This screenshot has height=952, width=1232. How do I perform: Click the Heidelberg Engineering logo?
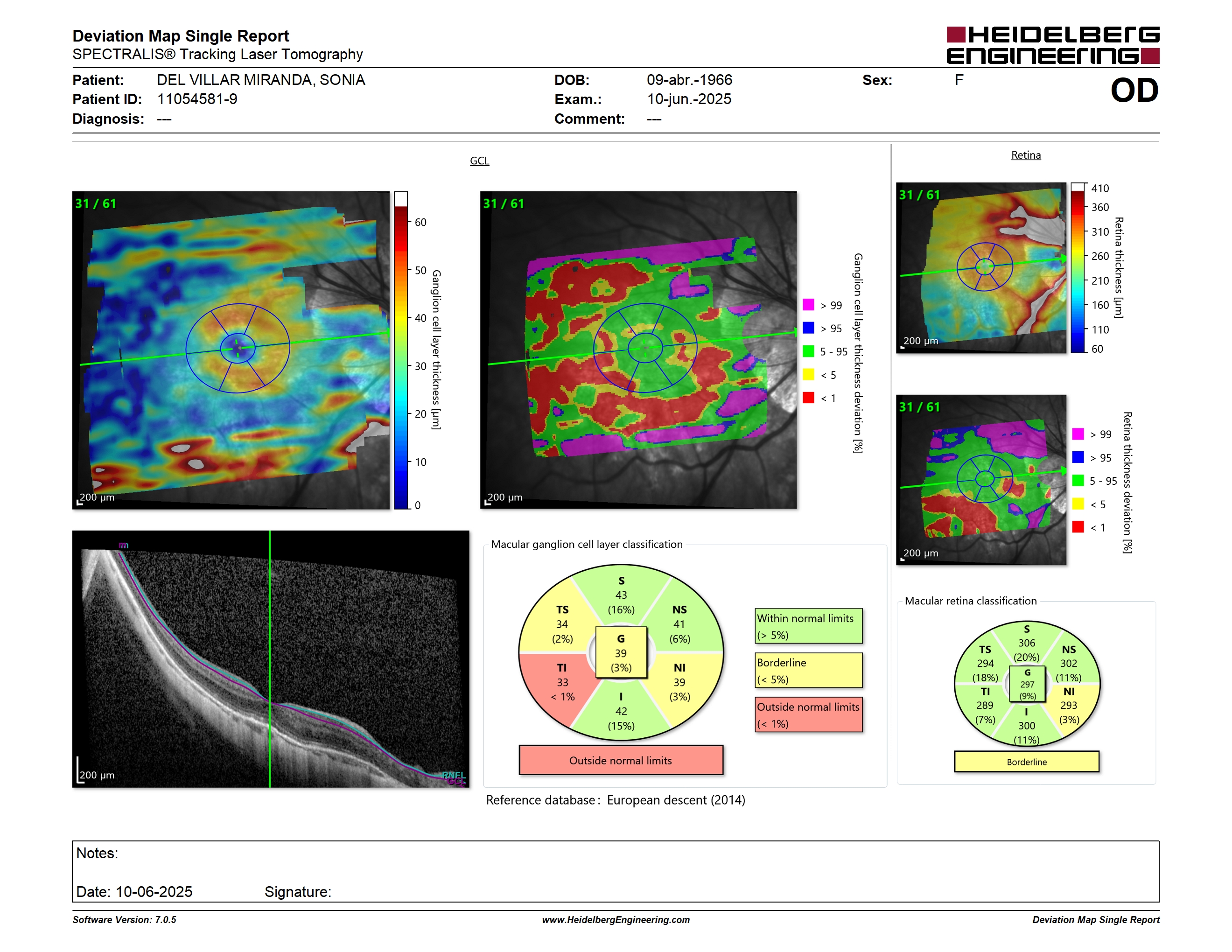(1053, 44)
